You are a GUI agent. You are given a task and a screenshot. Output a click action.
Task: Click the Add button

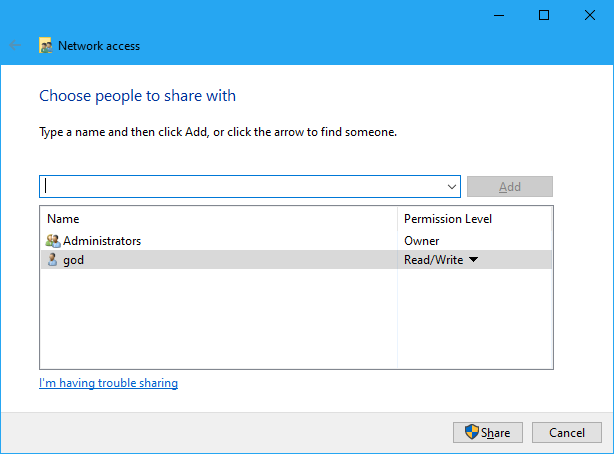coord(510,186)
